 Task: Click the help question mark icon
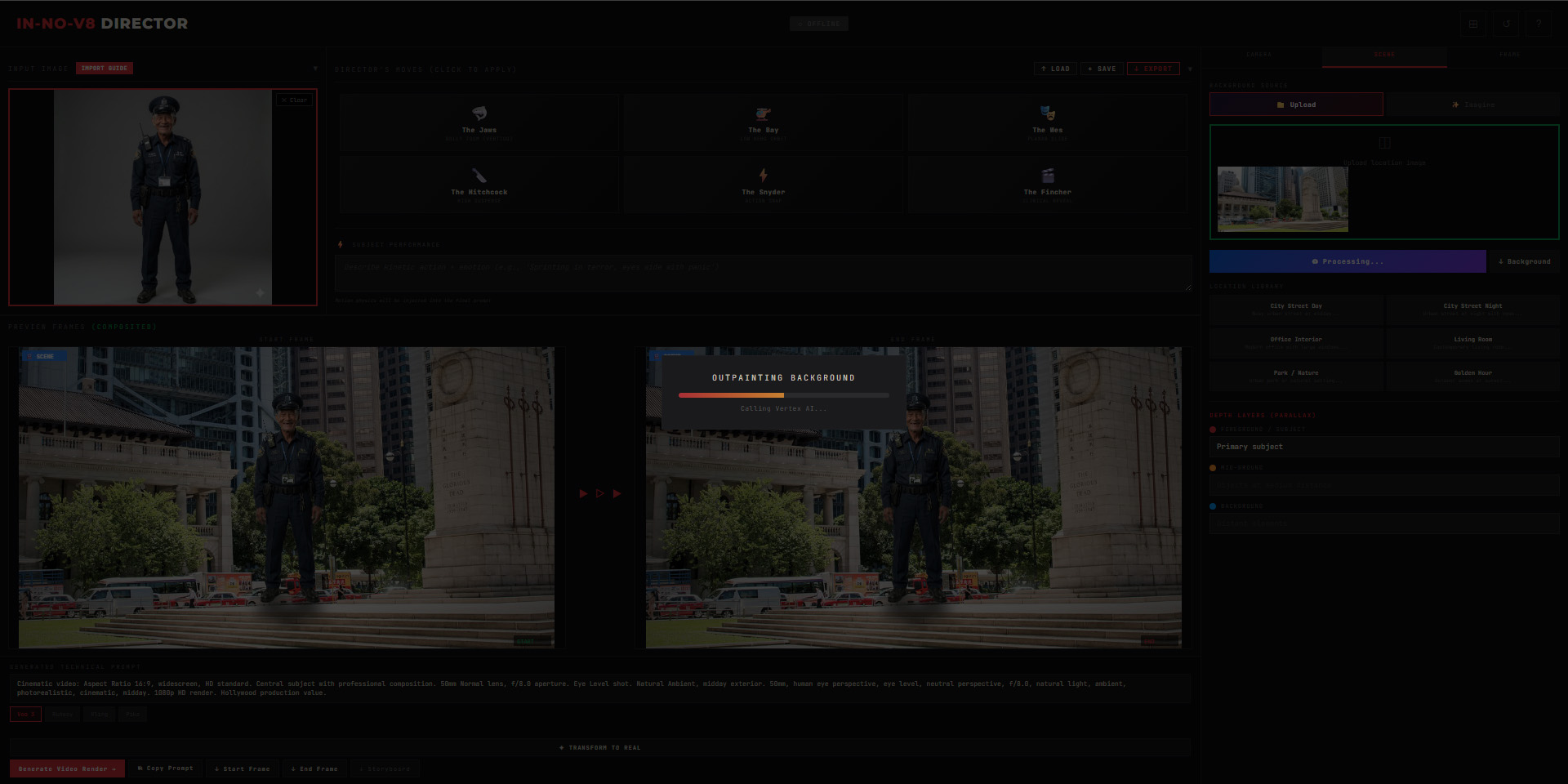tap(1539, 24)
